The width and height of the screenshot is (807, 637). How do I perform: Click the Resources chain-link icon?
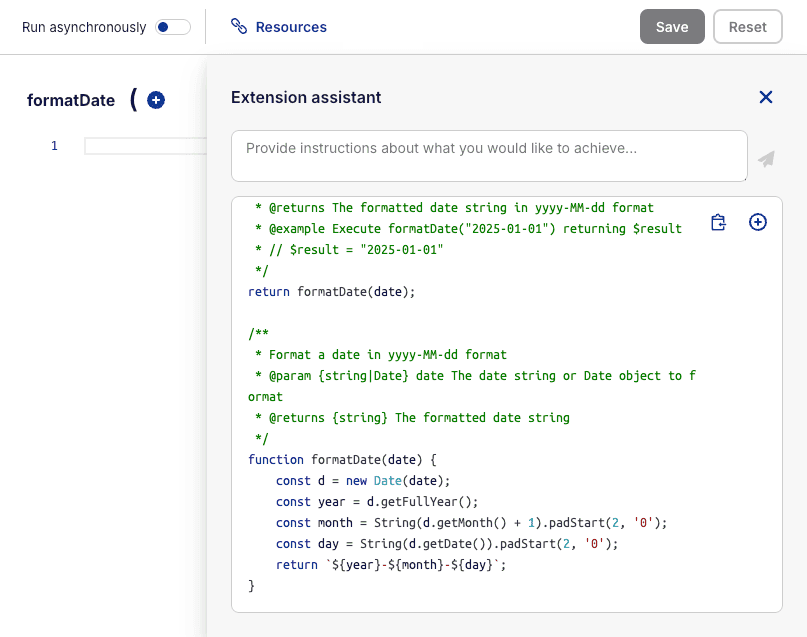point(239,26)
